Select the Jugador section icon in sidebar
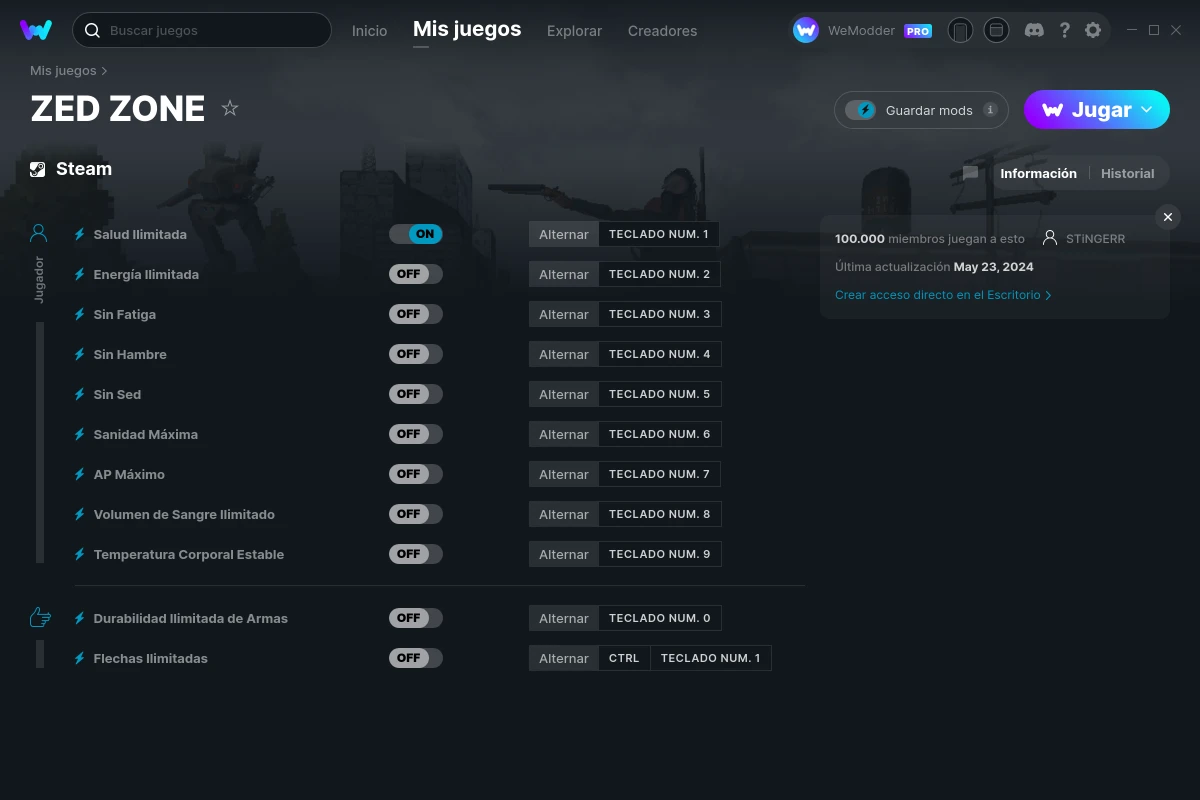This screenshot has height=800, width=1200. click(x=38, y=232)
